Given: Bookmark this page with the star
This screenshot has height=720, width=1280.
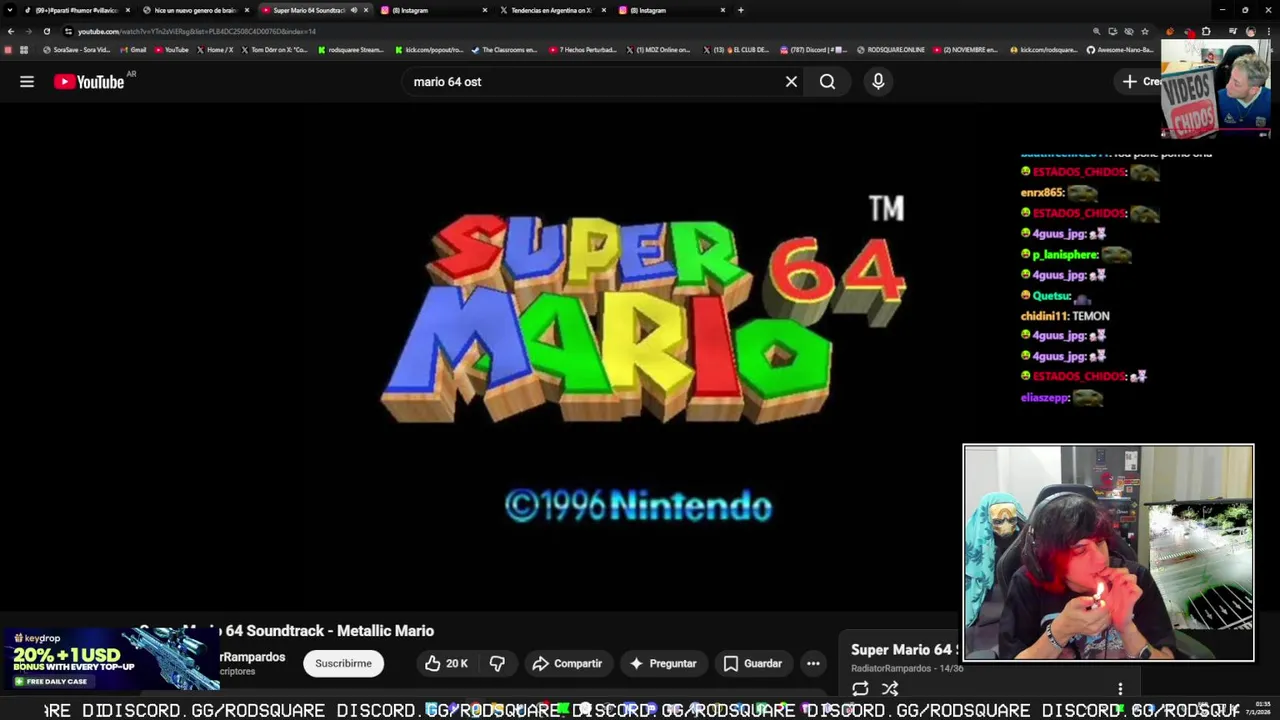Looking at the screenshot, I should coord(1145,31).
